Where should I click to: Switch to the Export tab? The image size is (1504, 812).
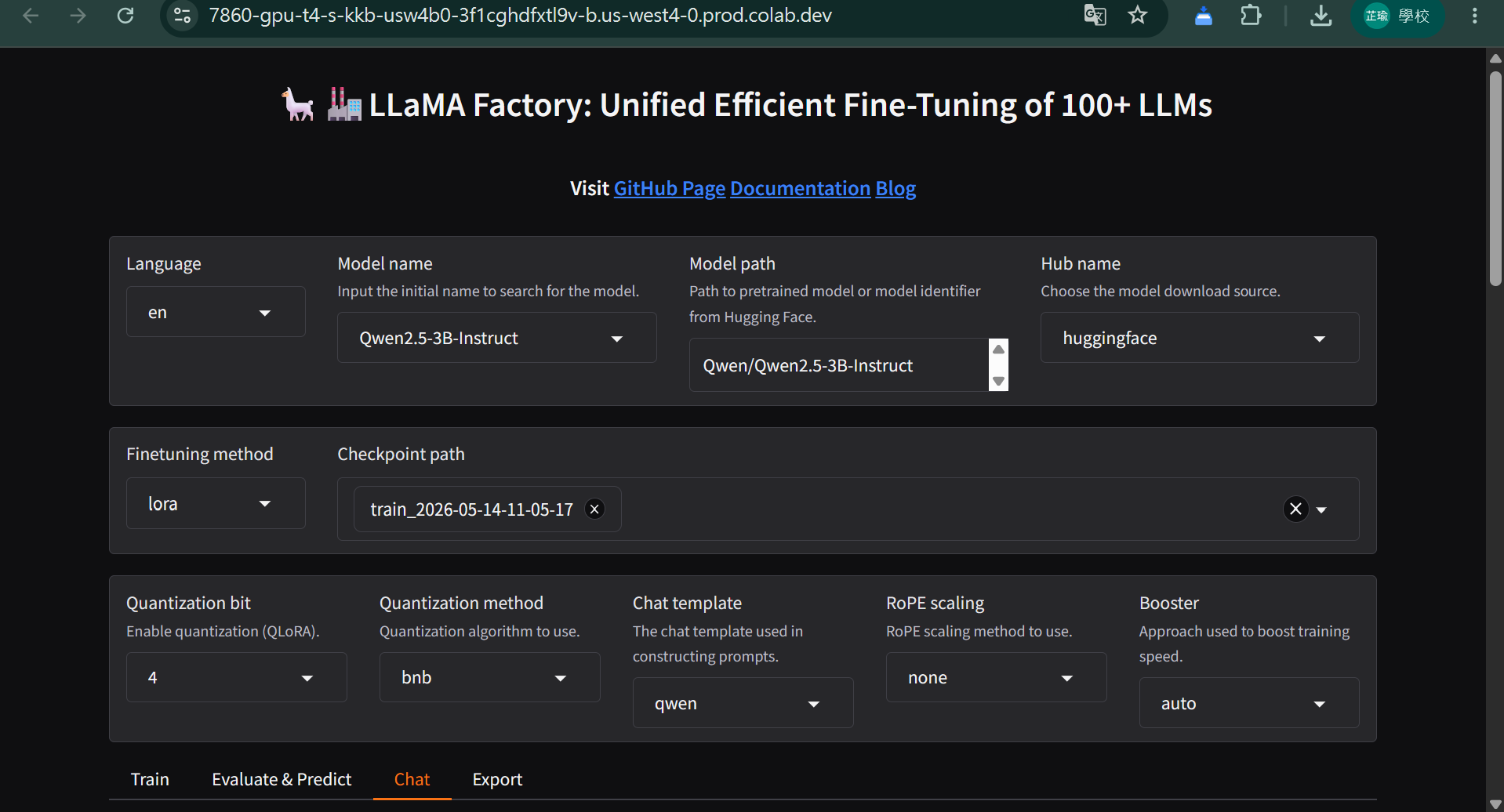tap(497, 779)
